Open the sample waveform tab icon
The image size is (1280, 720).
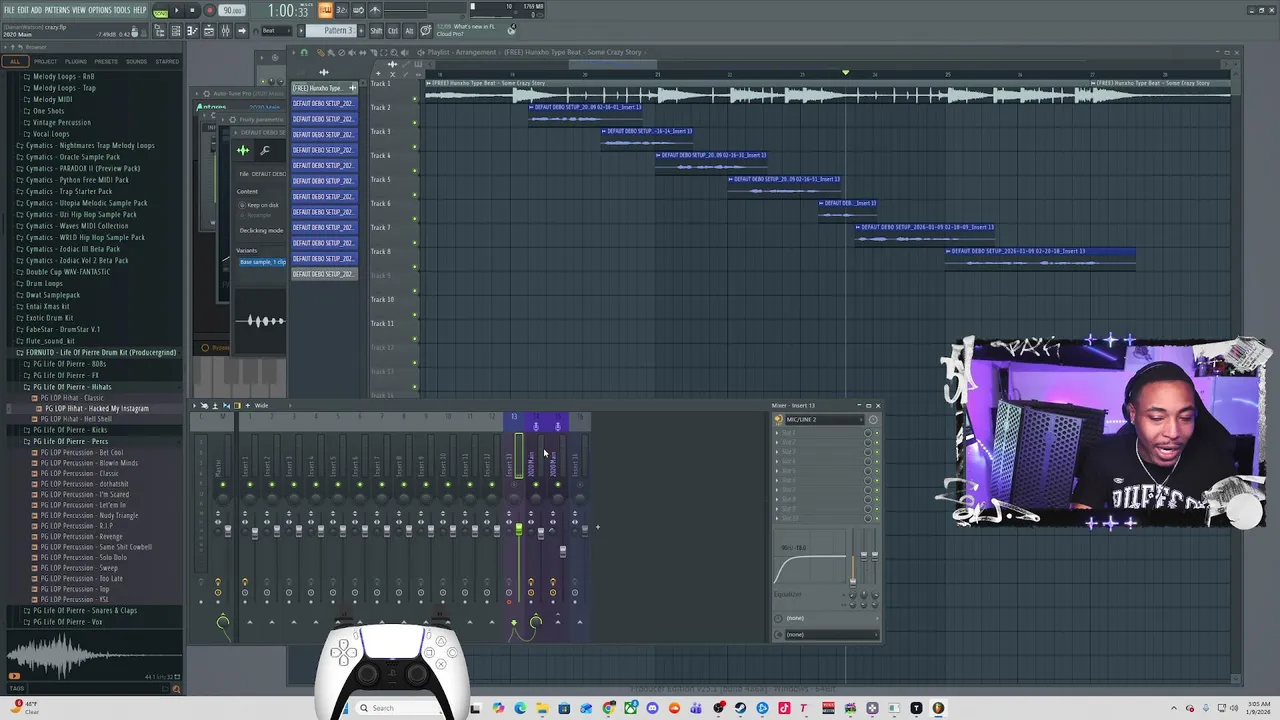pyautogui.click(x=243, y=151)
